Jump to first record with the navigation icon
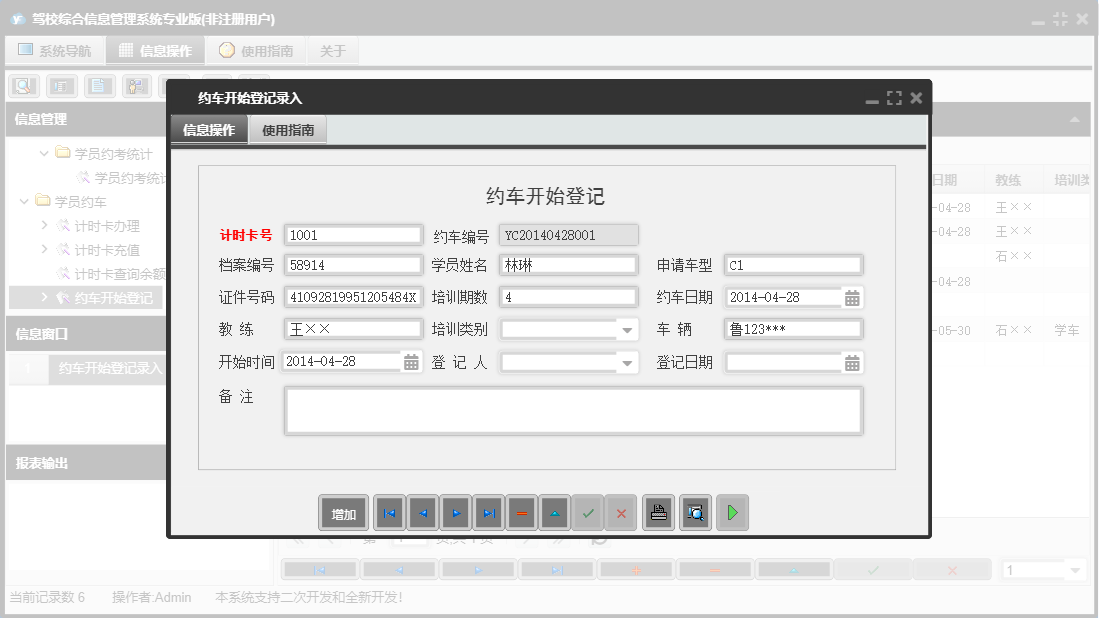 click(x=389, y=512)
